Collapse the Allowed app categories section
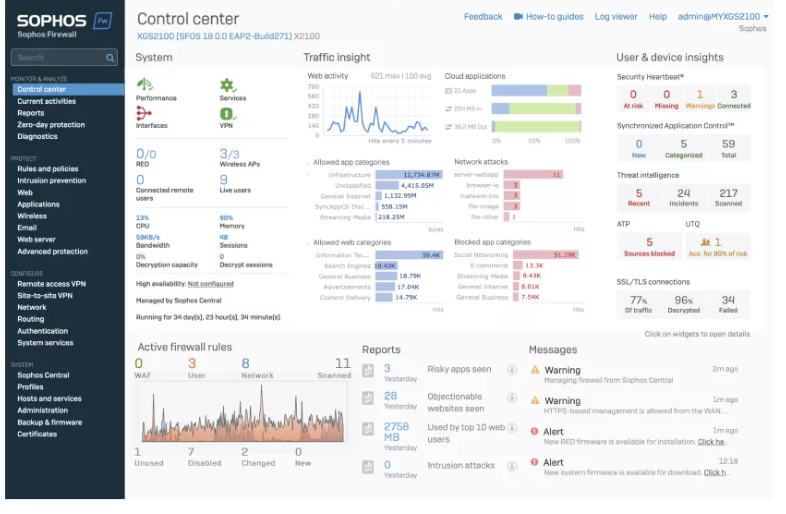 tap(308, 161)
